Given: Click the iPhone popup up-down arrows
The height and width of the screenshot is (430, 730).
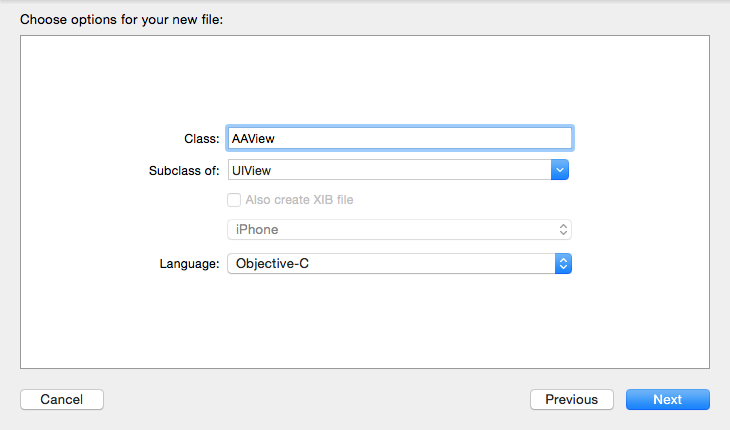Looking at the screenshot, I should tap(563, 229).
